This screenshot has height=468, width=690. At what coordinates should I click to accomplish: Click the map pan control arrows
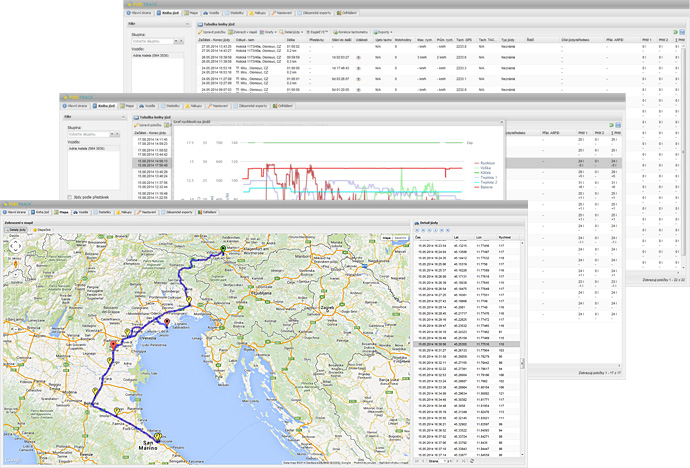(16, 246)
